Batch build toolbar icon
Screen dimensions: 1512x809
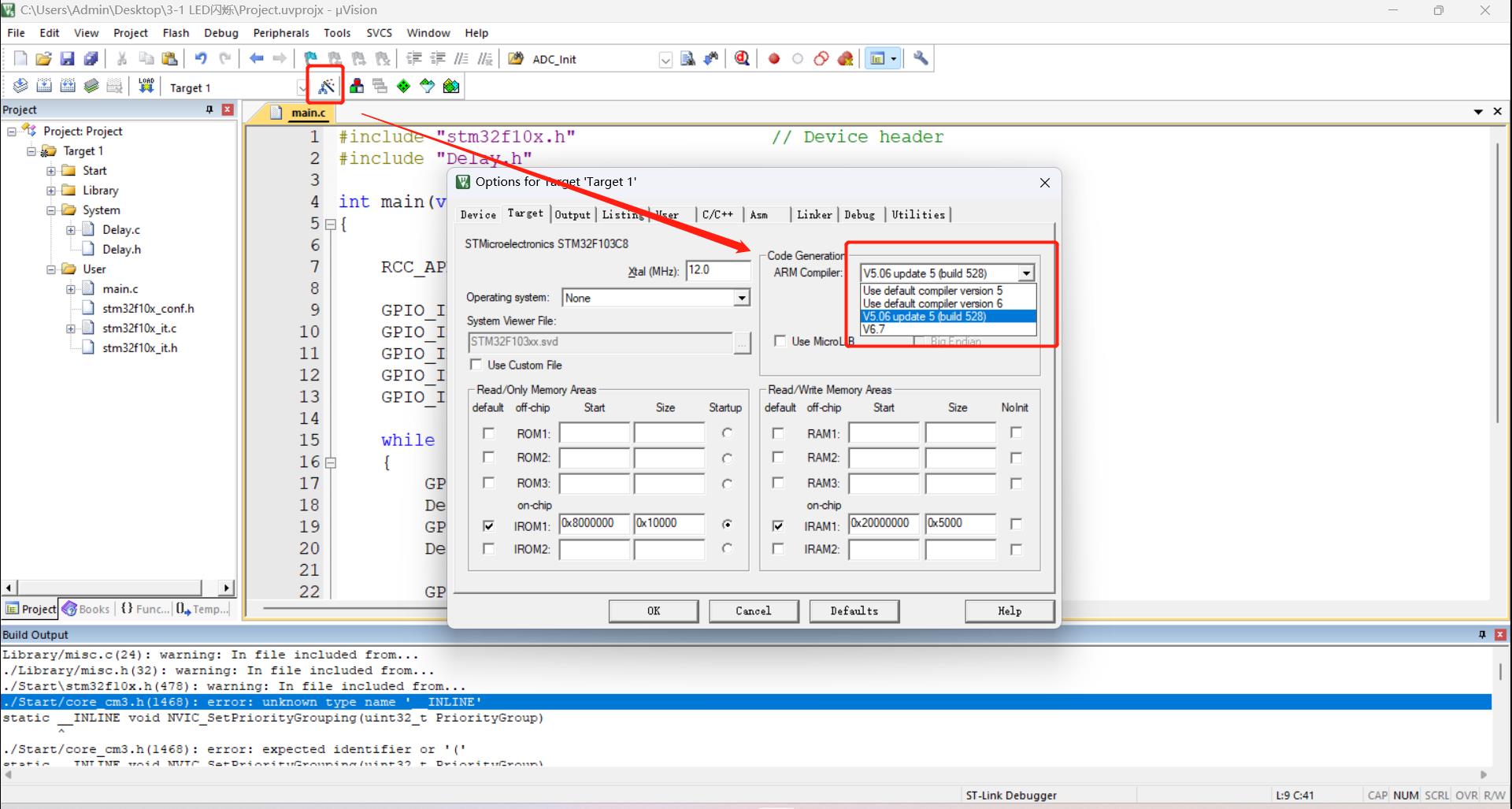[x=91, y=86]
